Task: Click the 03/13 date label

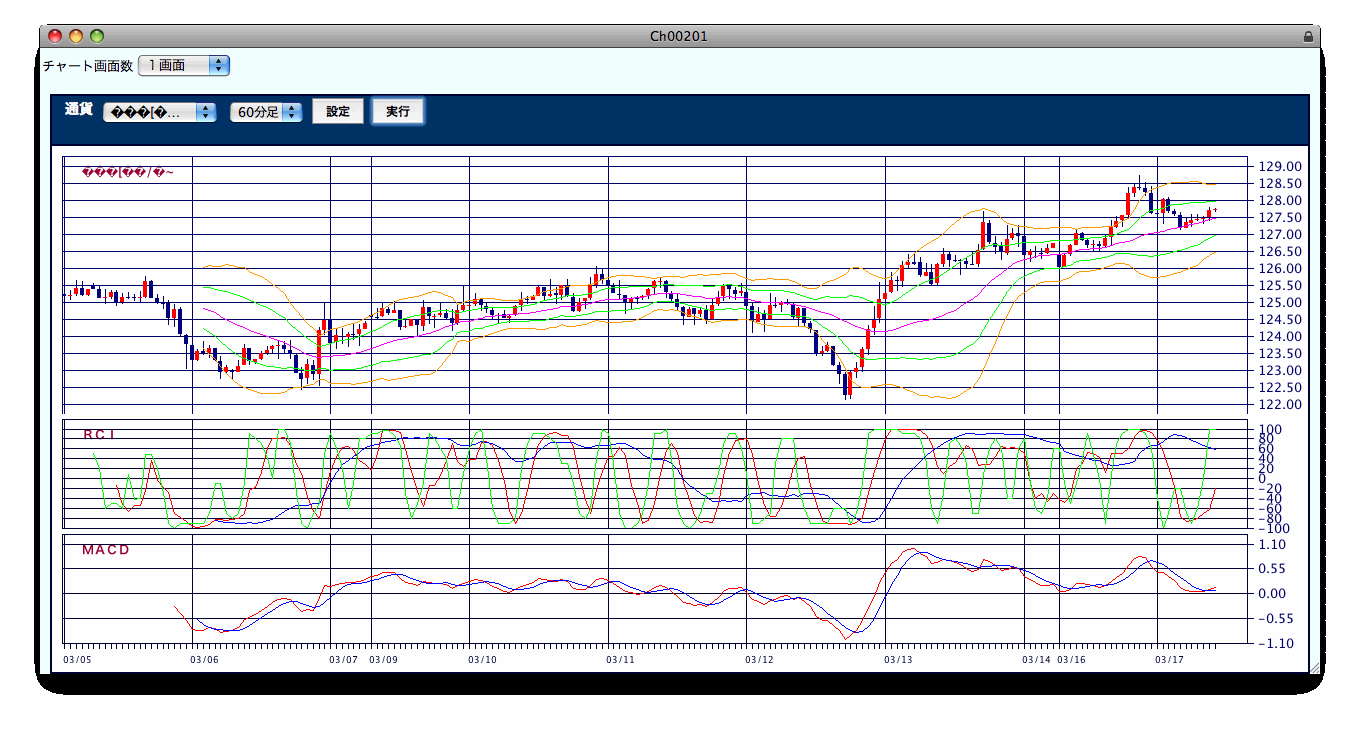Action: tap(898, 660)
